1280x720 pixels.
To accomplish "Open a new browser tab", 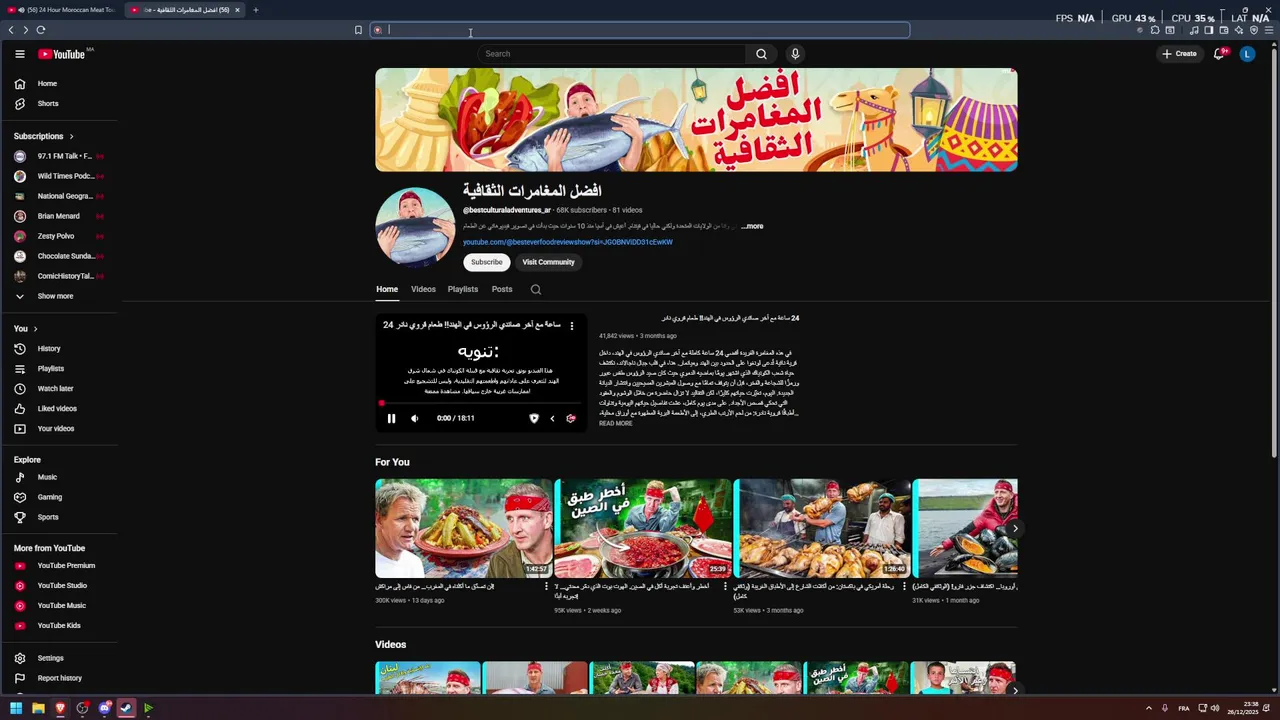I will coord(256,10).
